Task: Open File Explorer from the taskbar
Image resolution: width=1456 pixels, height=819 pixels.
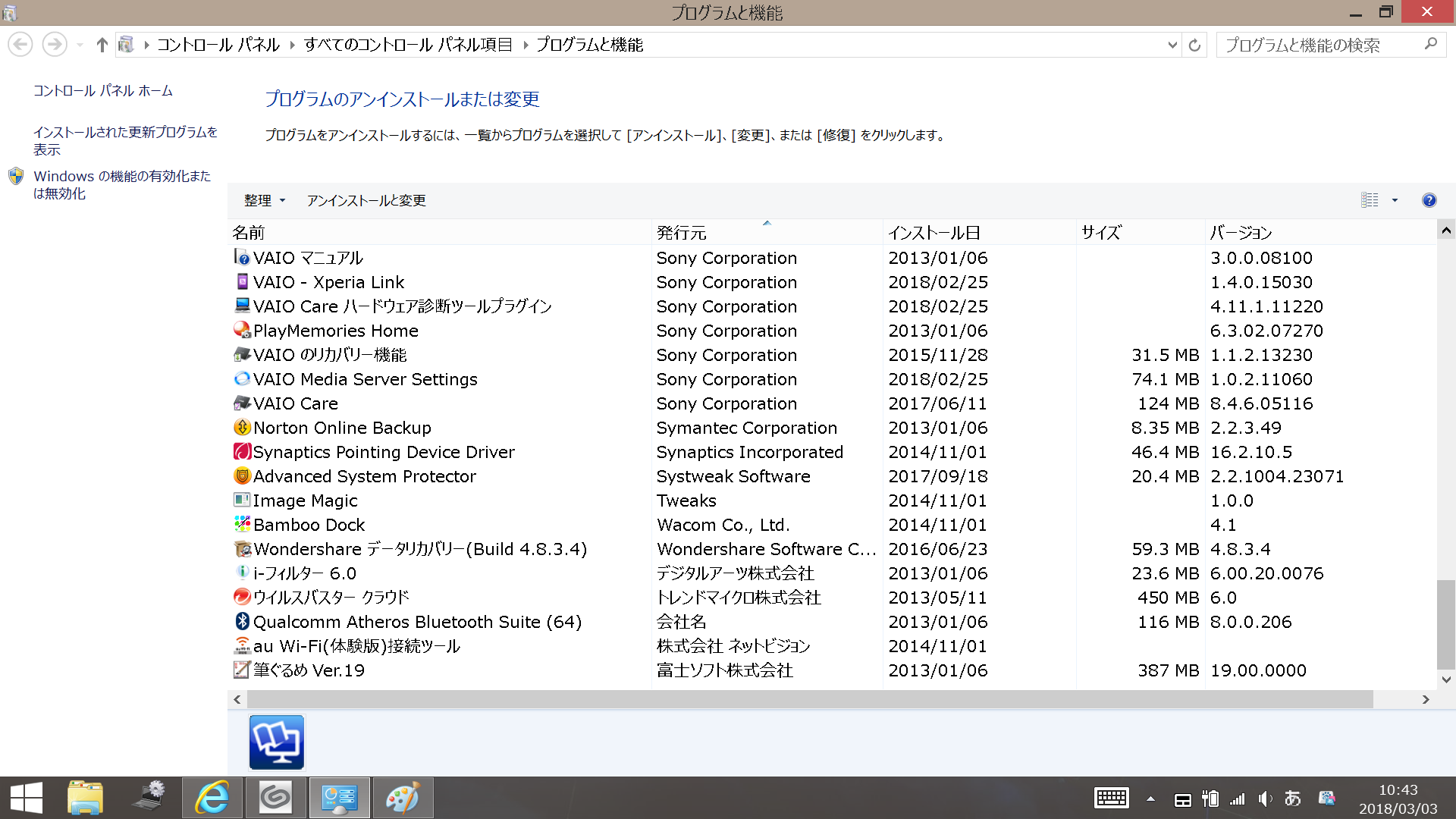Action: (85, 798)
